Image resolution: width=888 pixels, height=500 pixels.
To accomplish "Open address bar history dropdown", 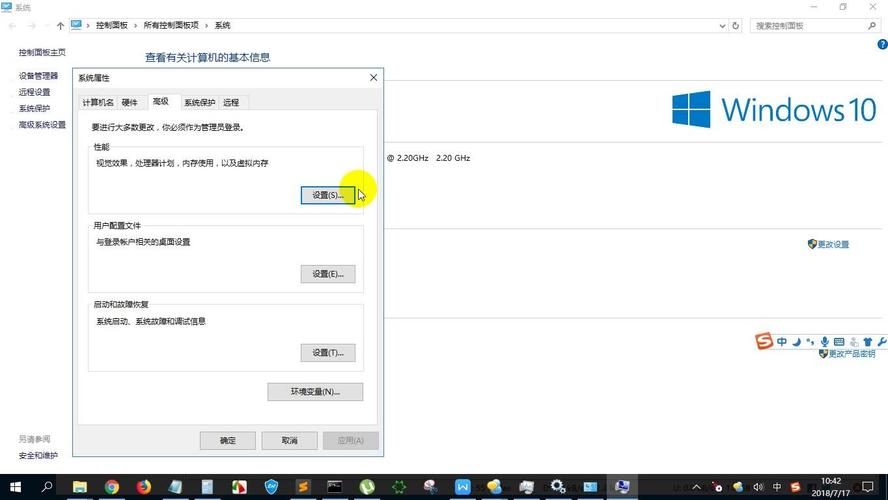I will 722,25.
